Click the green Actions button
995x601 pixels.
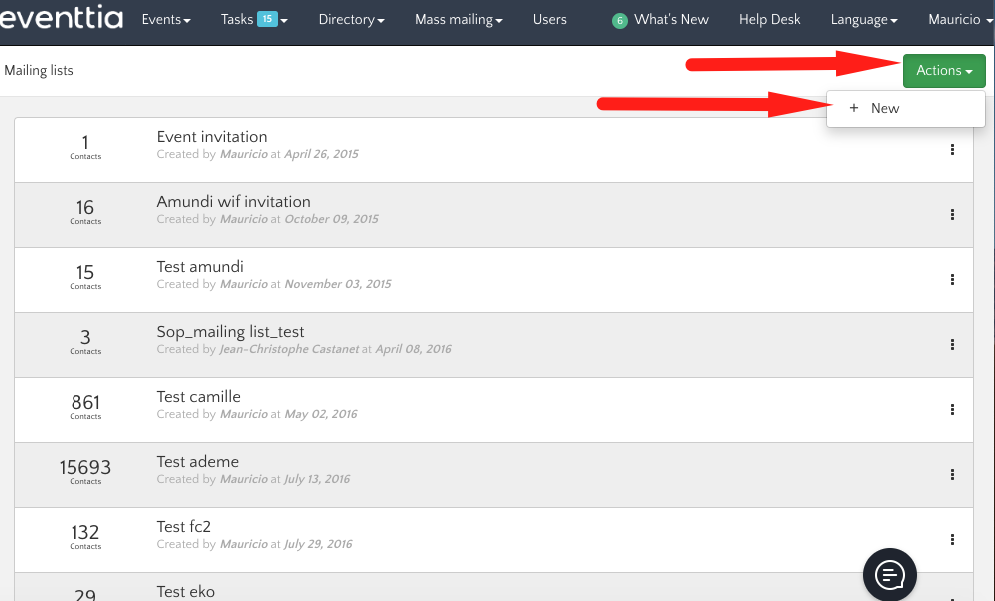944,71
